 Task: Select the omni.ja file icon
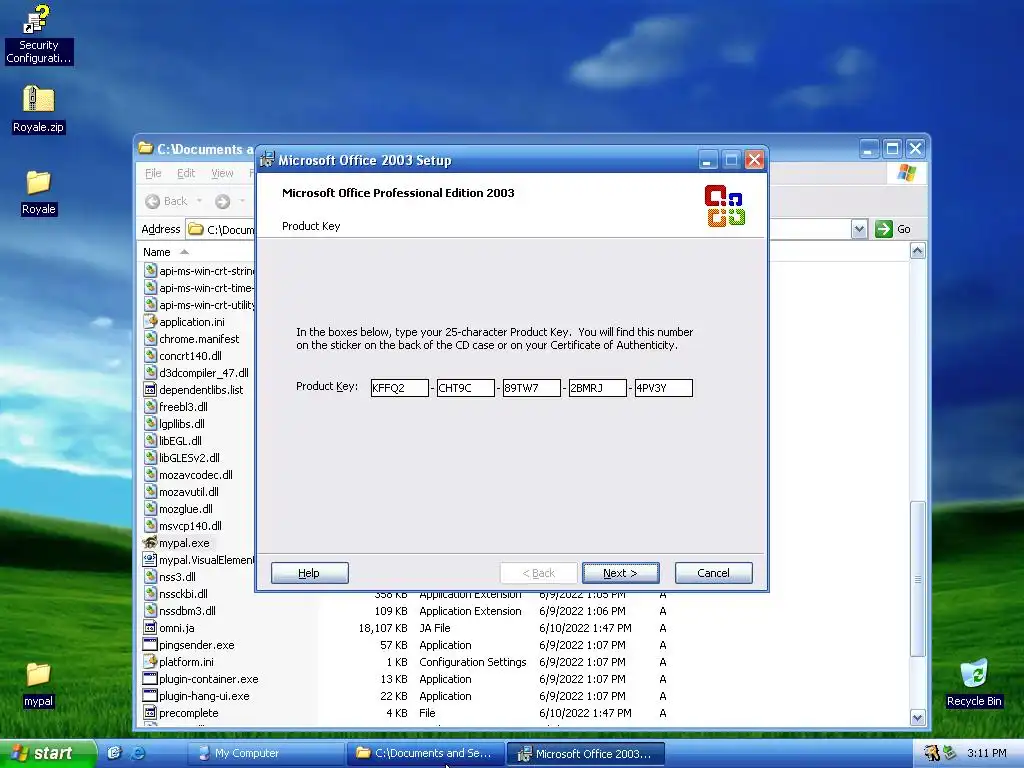click(x=150, y=628)
